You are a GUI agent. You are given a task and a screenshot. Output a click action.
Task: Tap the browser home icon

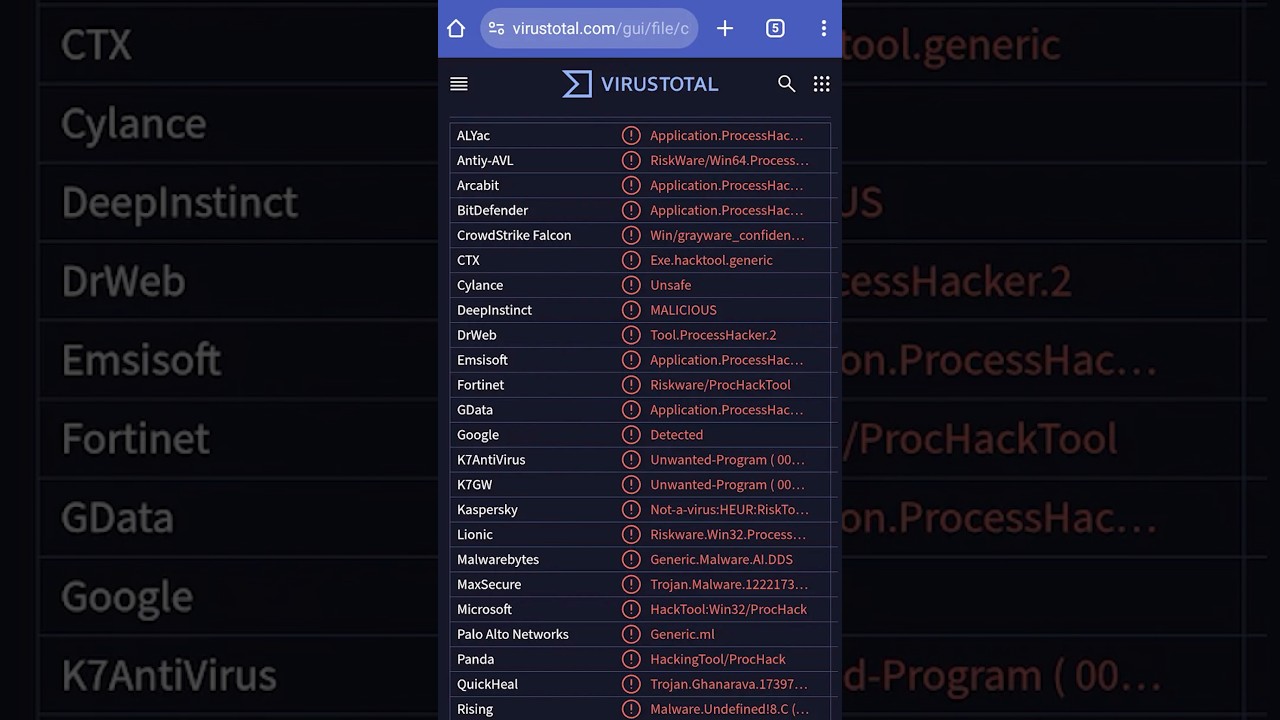pyautogui.click(x=456, y=29)
